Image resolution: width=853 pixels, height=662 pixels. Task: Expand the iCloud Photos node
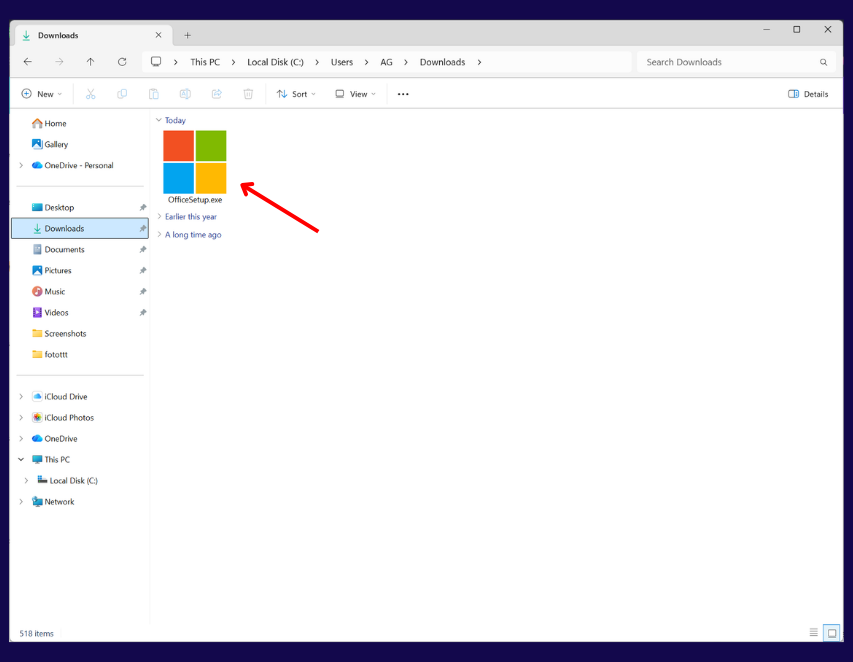[21, 418]
